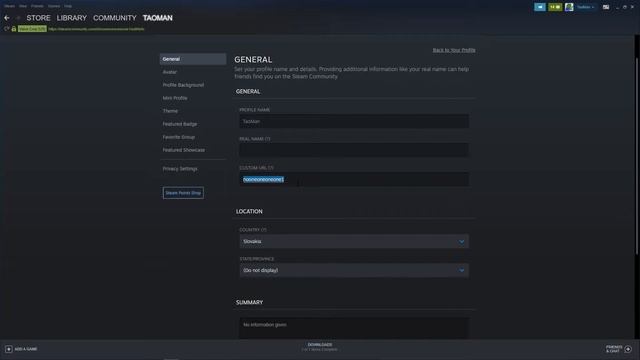Click in the Summary text area
Viewport: 640px width, 360px height.
coord(354,328)
